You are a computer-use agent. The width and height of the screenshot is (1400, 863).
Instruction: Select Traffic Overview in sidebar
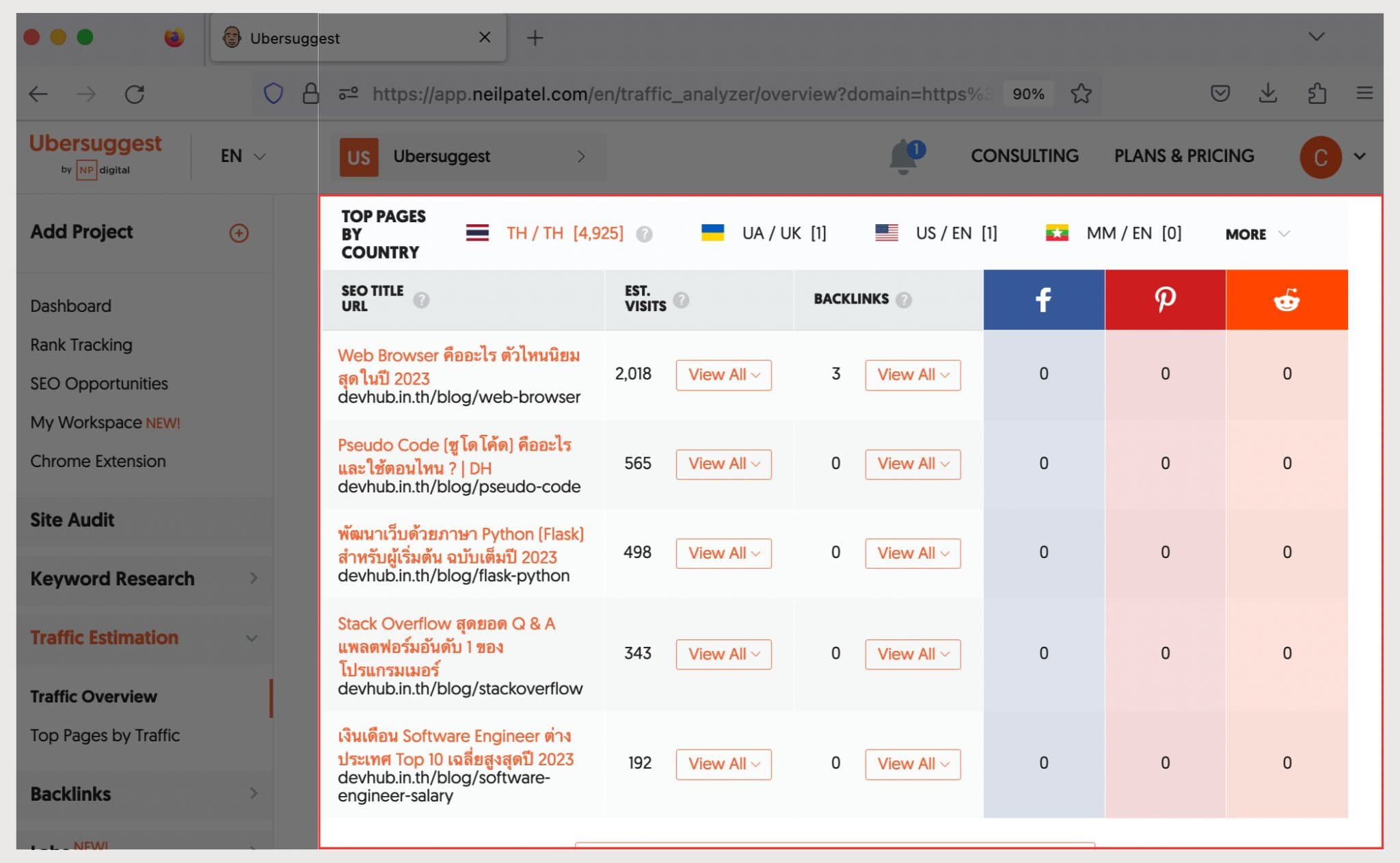pos(94,696)
